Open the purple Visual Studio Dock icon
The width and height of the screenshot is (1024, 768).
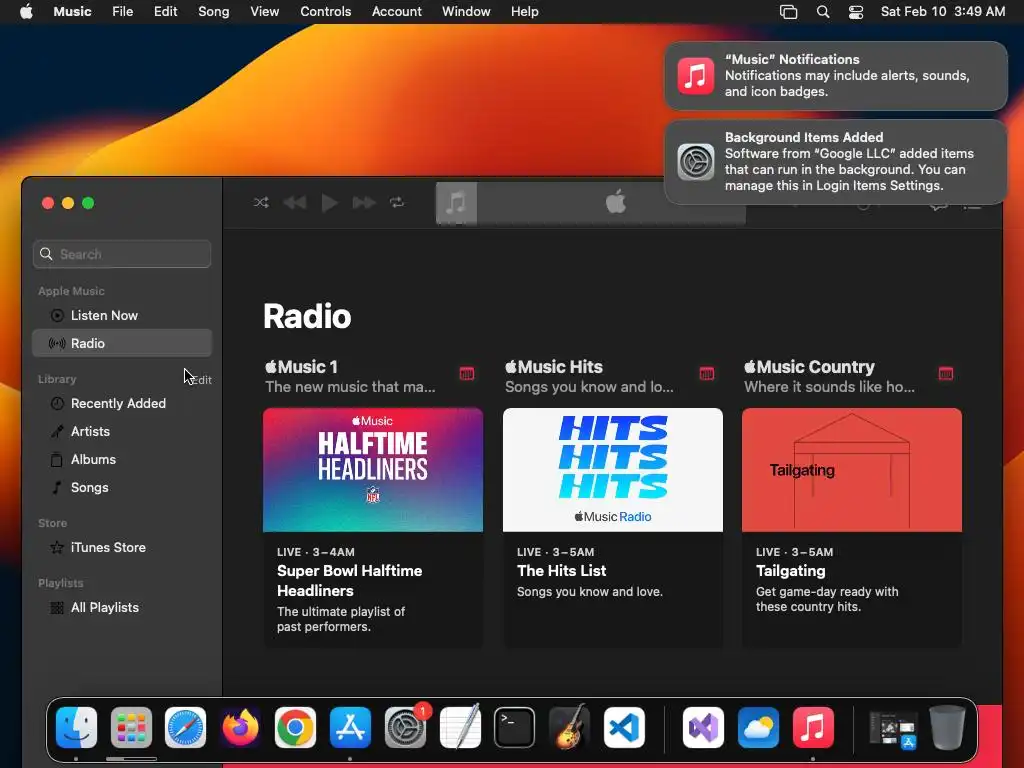(703, 728)
